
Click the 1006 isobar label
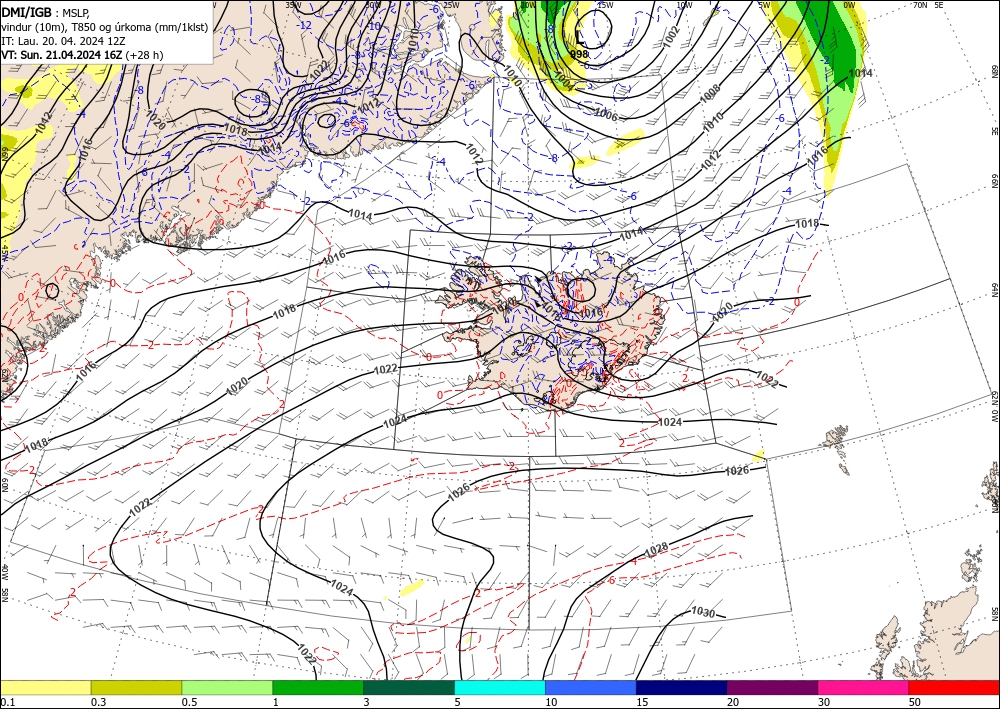[x=606, y=115]
